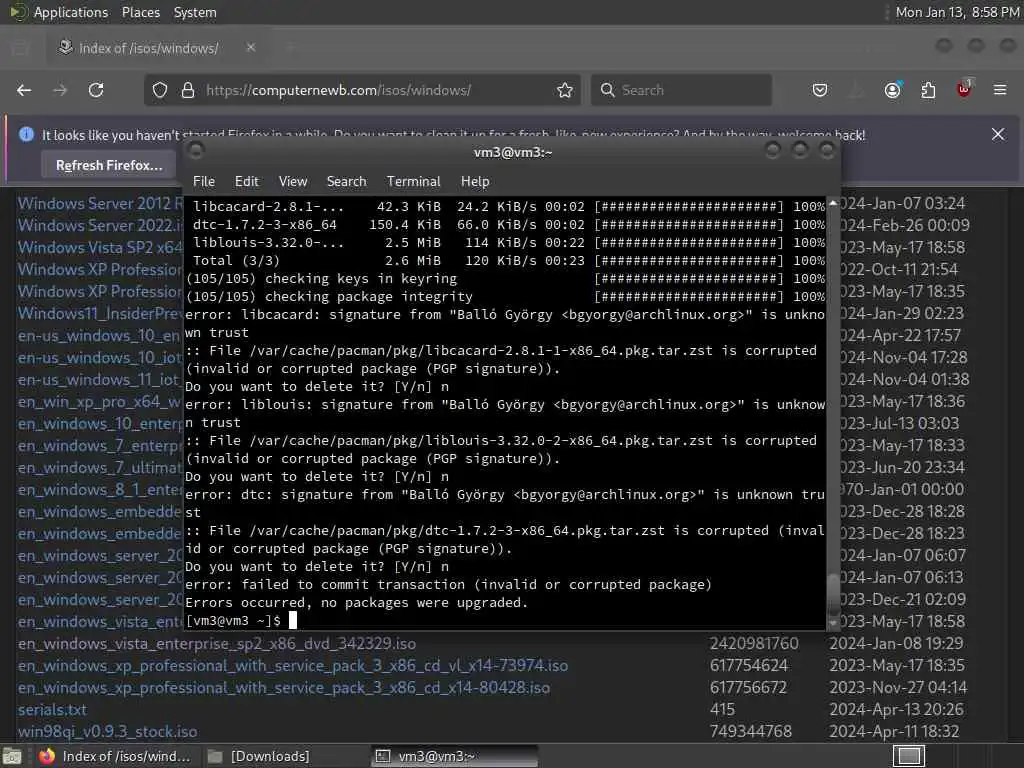Click the terminal scrollbar thumb

point(833,594)
